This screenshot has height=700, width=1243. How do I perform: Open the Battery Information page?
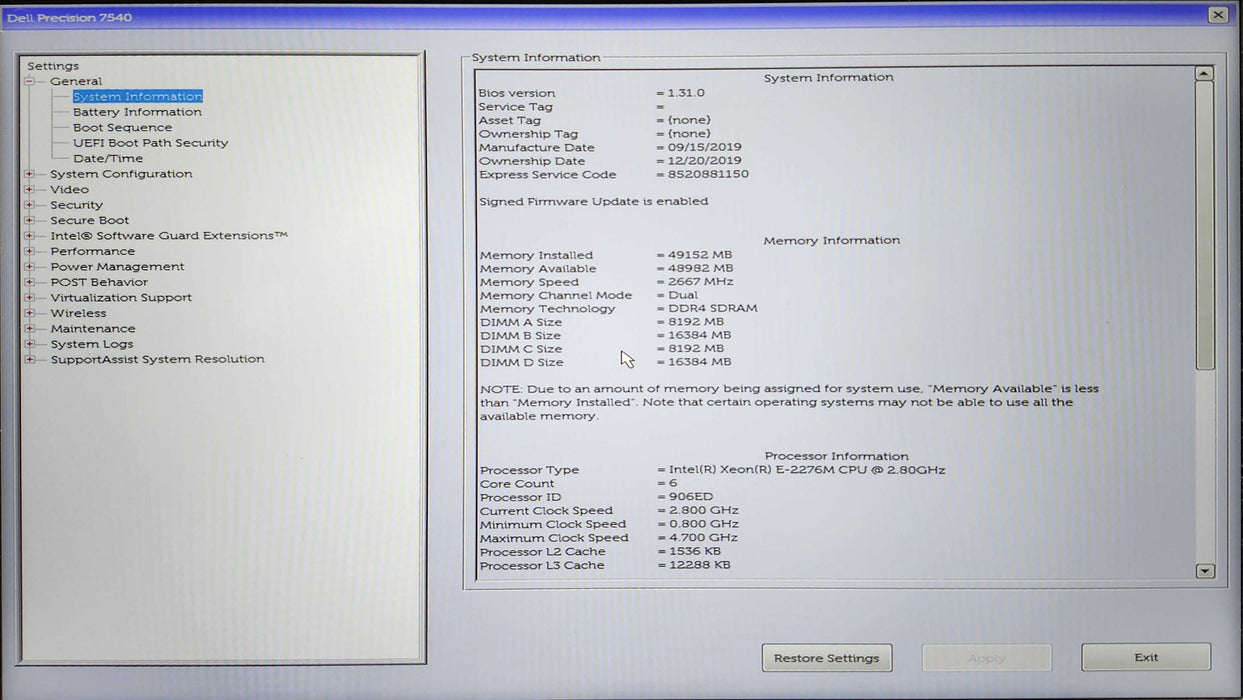(137, 112)
